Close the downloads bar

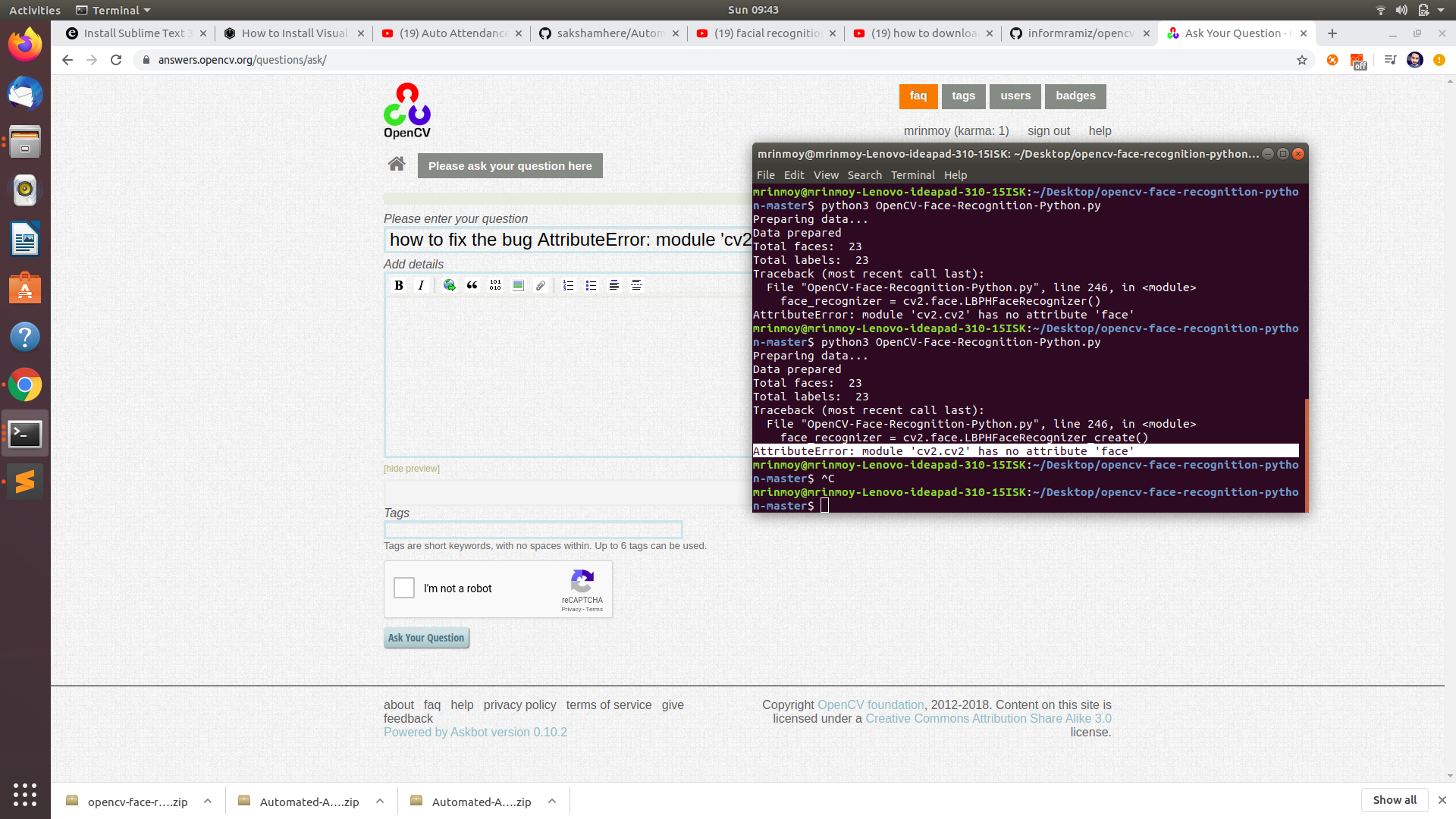click(1442, 800)
